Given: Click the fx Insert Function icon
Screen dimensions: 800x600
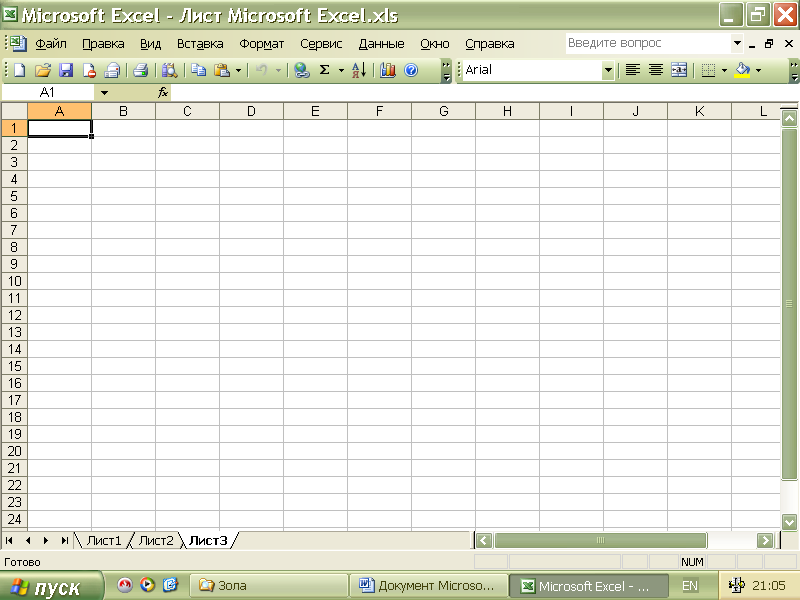Looking at the screenshot, I should click(163, 92).
